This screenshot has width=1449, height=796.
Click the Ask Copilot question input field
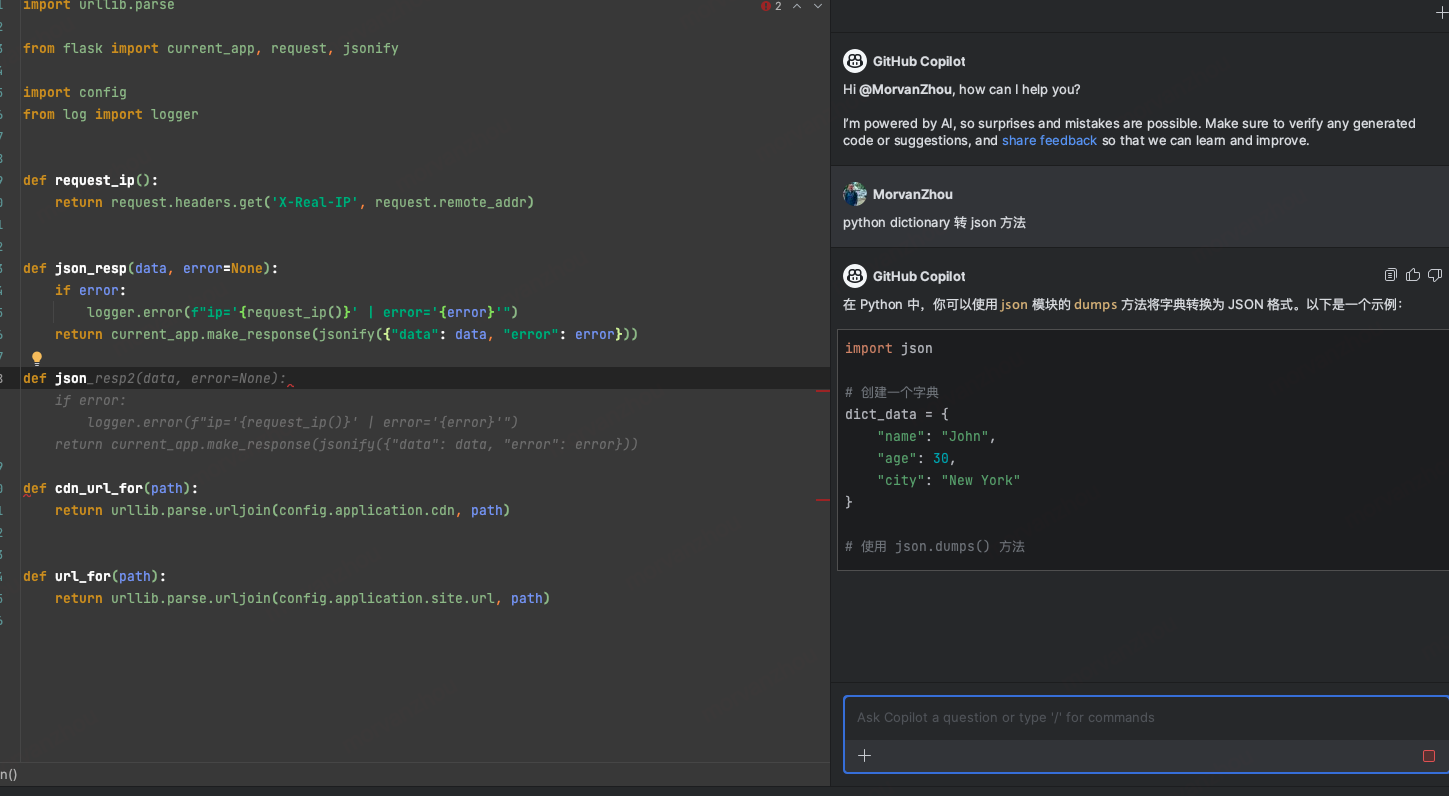click(x=1140, y=717)
